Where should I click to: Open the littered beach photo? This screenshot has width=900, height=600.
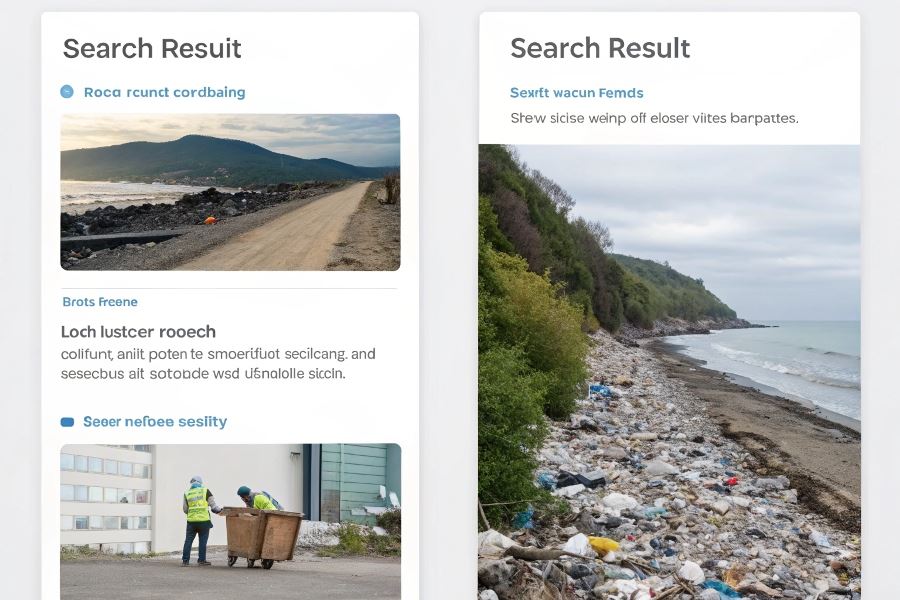click(x=669, y=372)
